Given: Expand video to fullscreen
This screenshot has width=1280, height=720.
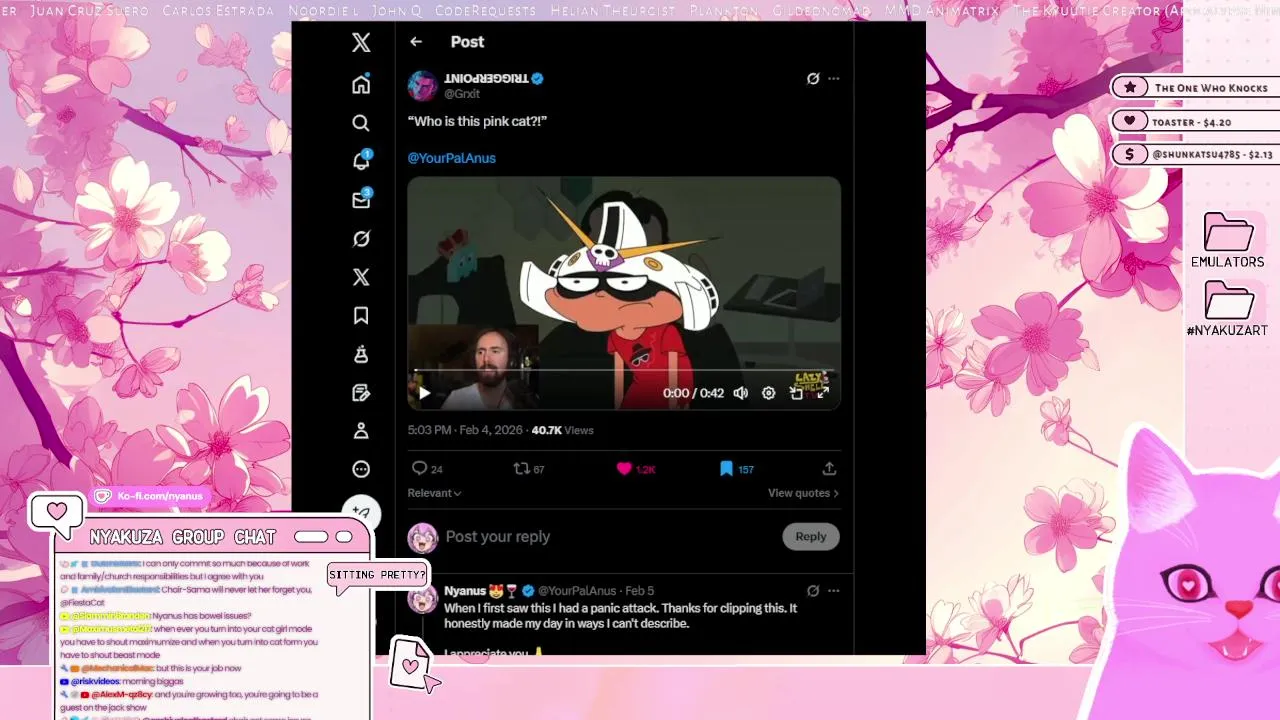Looking at the screenshot, I should pyautogui.click(x=823, y=393).
